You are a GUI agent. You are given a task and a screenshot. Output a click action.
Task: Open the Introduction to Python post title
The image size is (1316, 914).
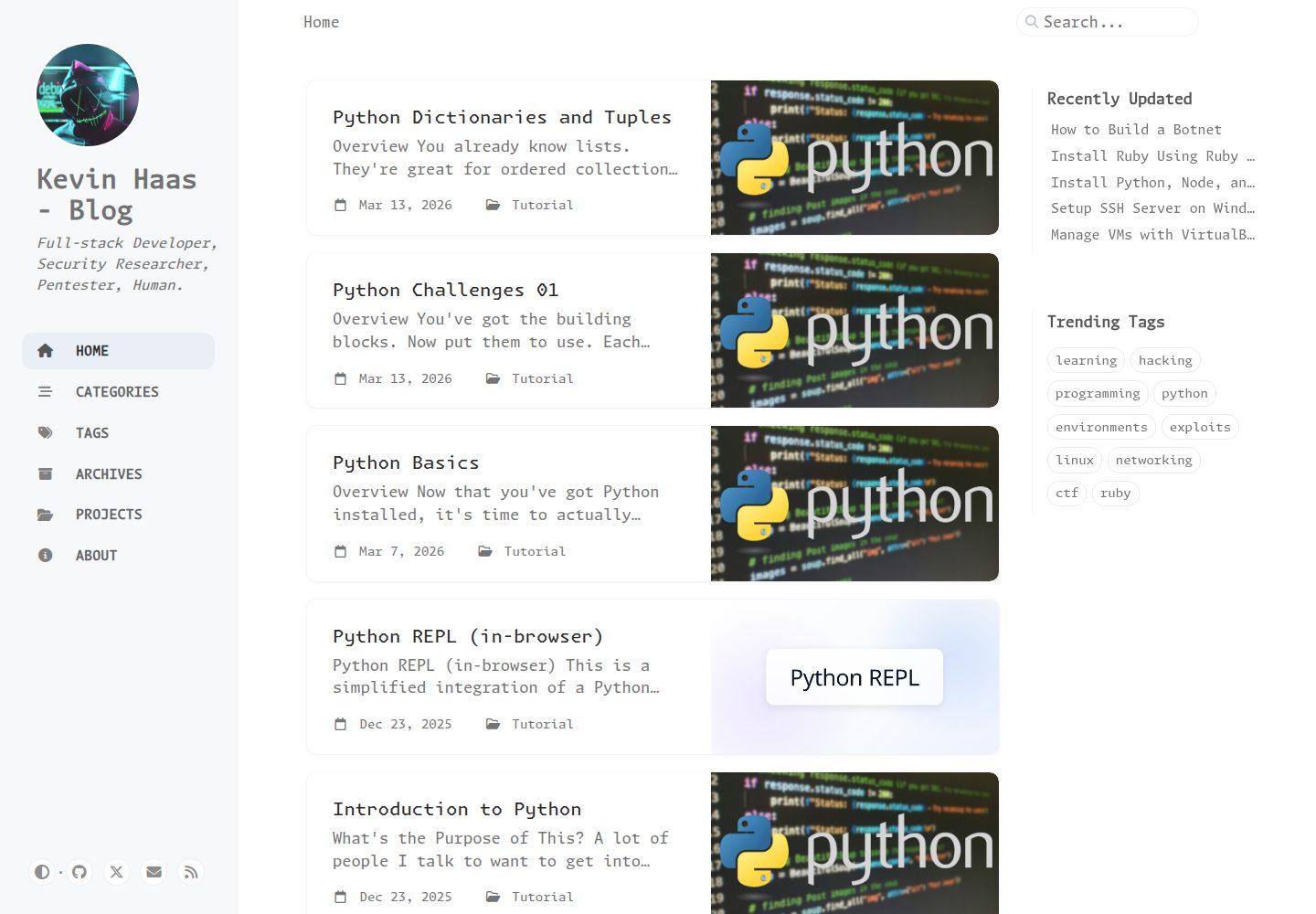coord(457,809)
